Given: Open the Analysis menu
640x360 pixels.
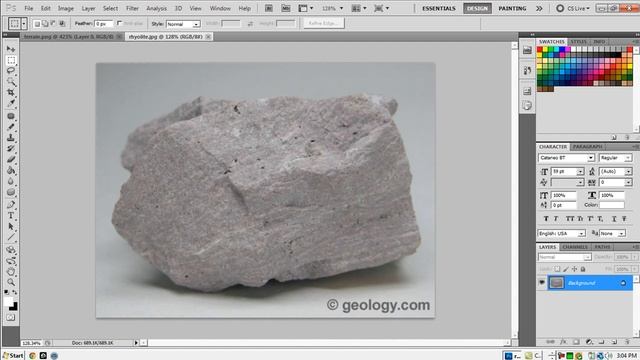Looking at the screenshot, I should (156, 8).
